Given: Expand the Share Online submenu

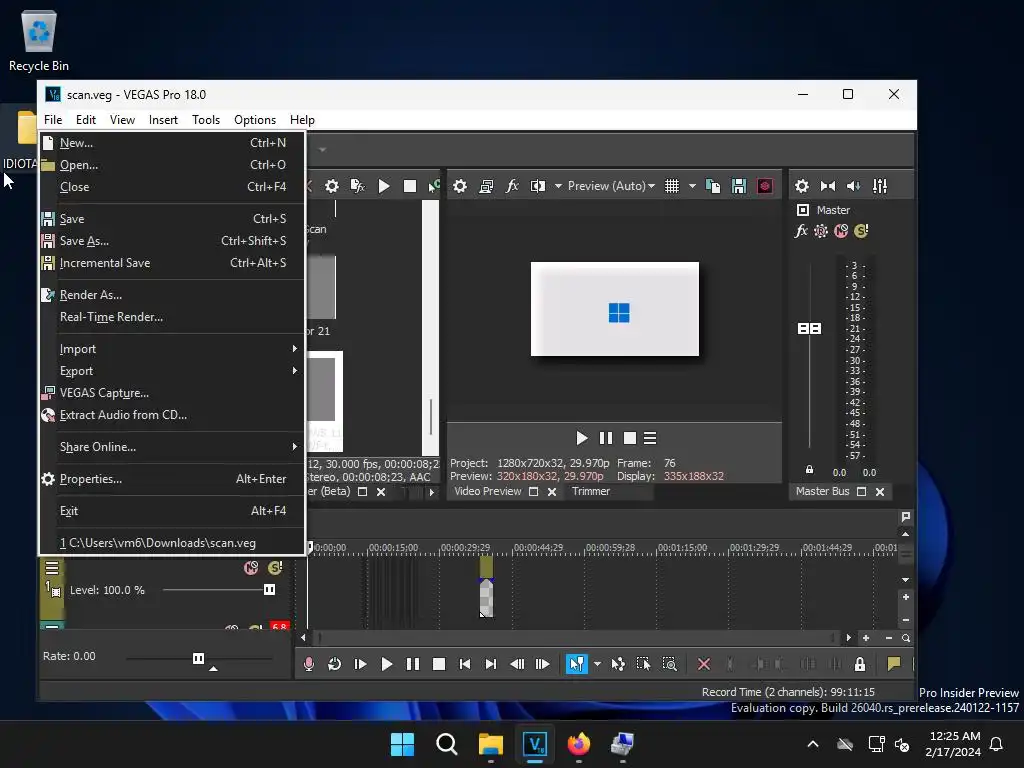Looking at the screenshot, I should pyautogui.click(x=172, y=447).
